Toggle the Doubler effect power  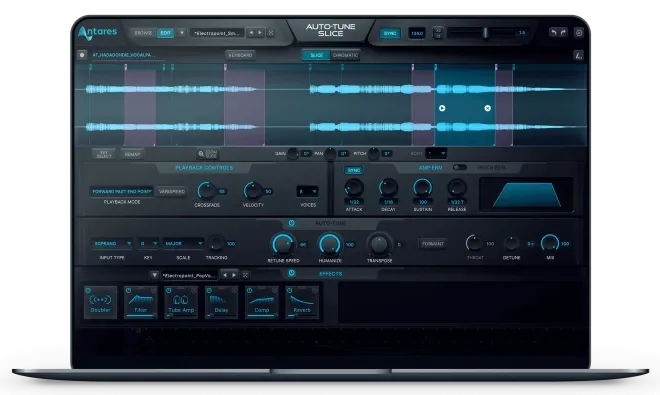88,291
